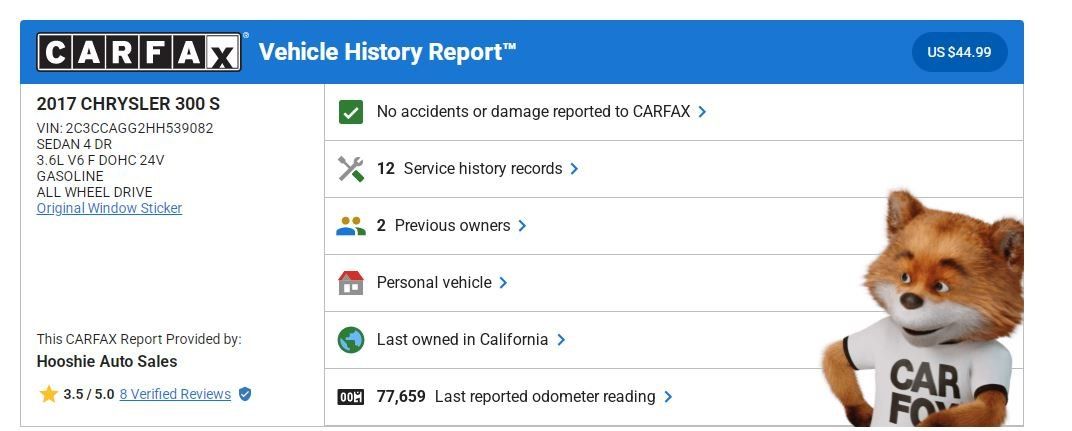This screenshot has height=431, width=1072.
Task: Click the 12 Service history records row
Action: [x=673, y=168]
